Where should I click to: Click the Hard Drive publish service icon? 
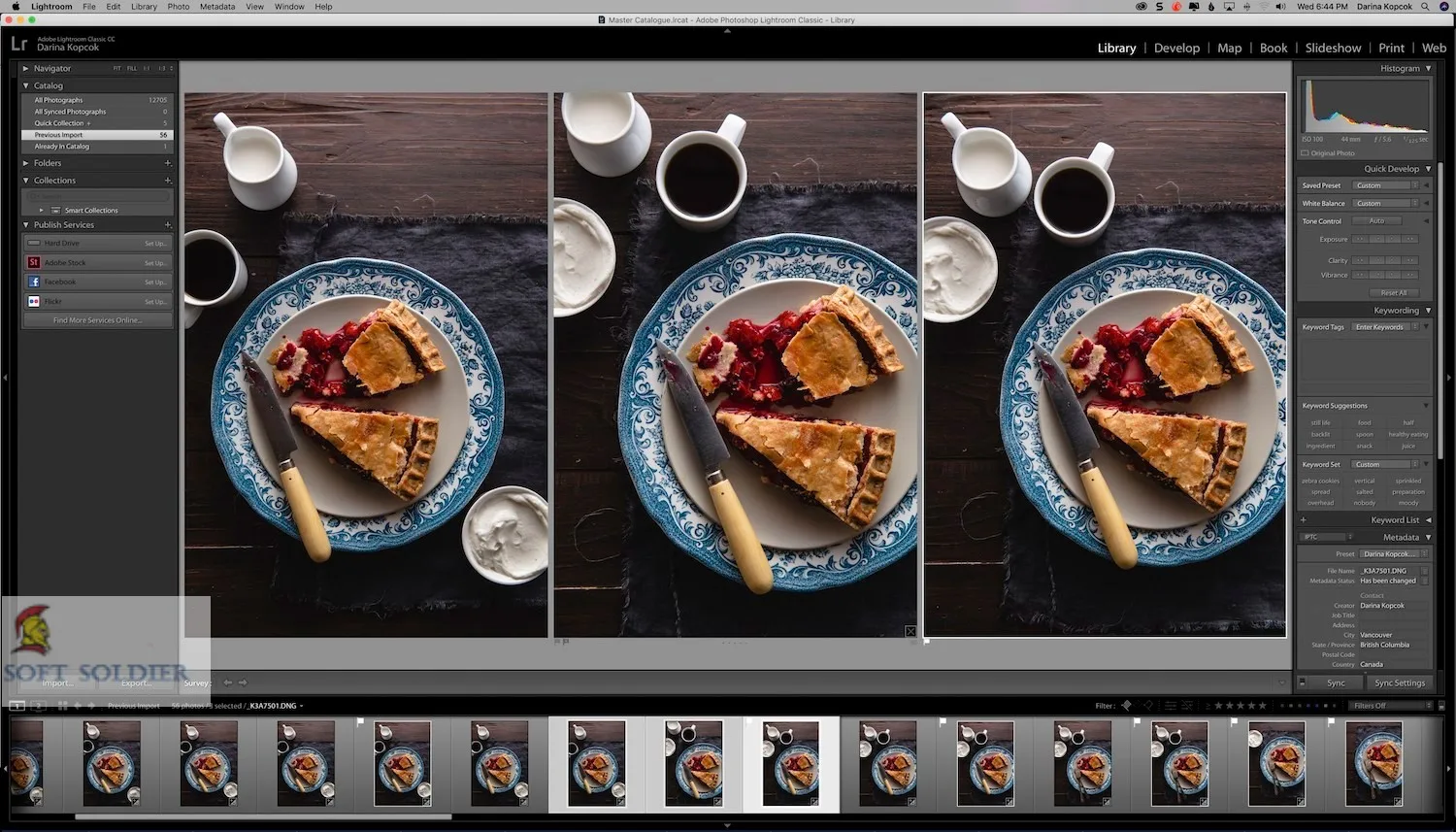(34, 244)
